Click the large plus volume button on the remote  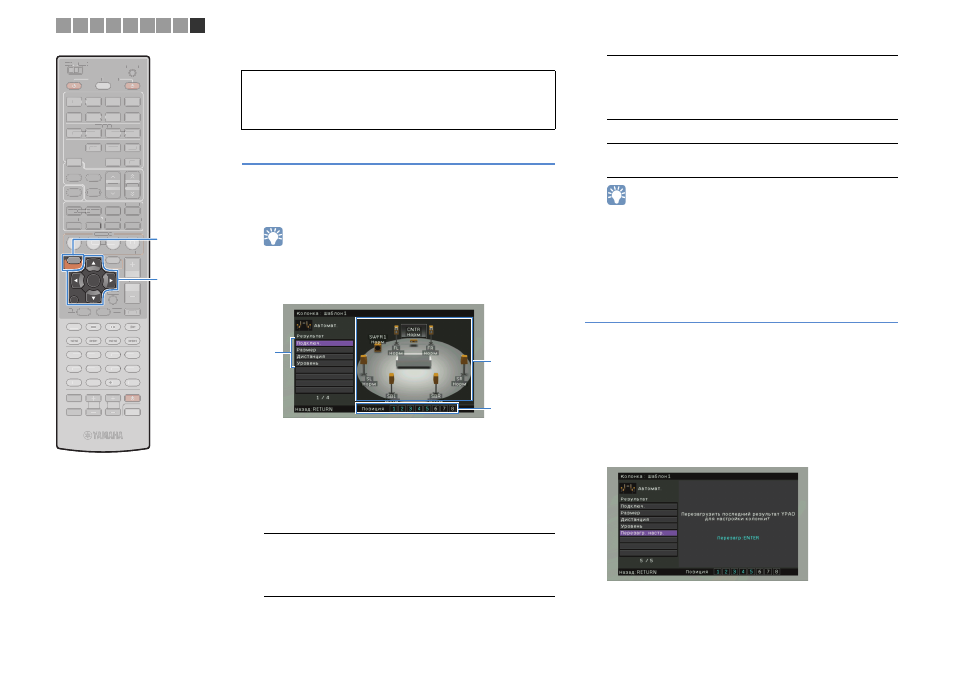pyautogui.click(x=132, y=266)
